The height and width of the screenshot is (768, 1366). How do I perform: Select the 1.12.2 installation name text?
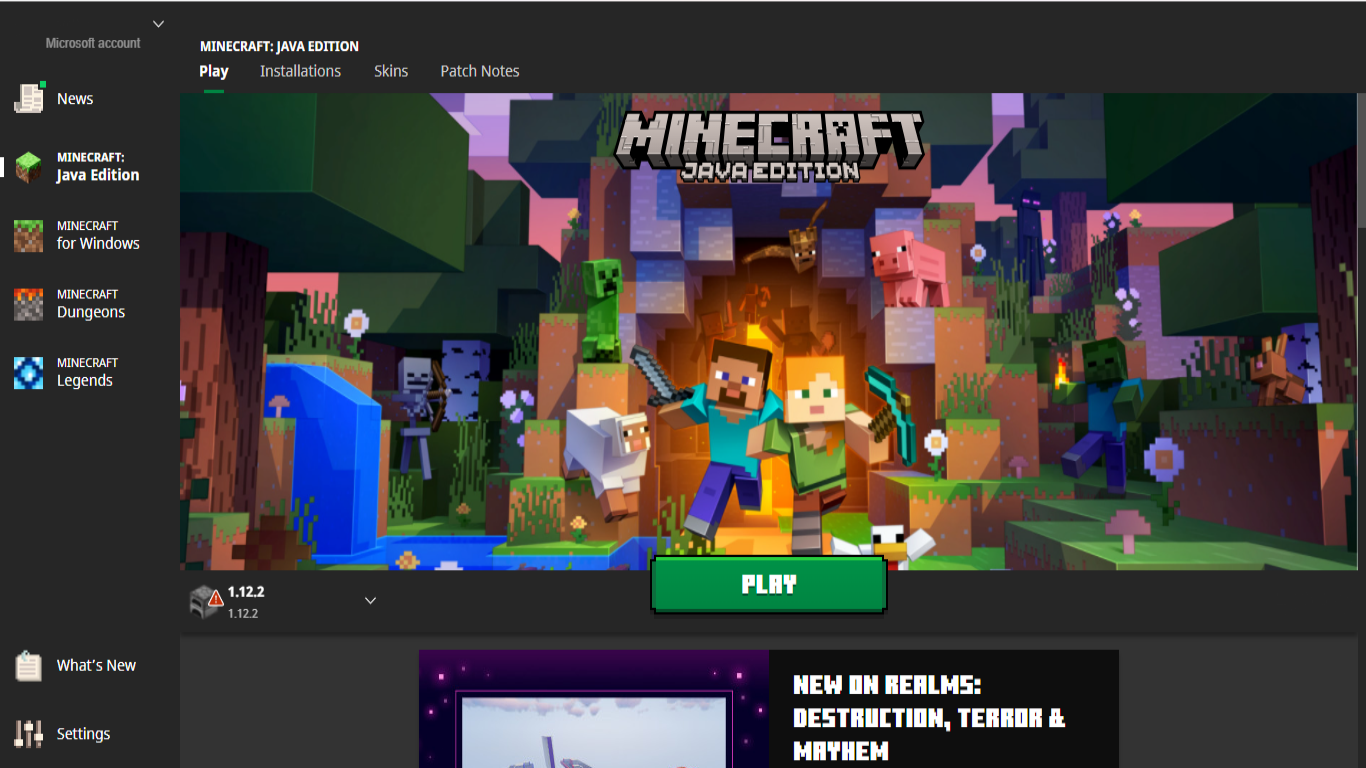(x=246, y=592)
